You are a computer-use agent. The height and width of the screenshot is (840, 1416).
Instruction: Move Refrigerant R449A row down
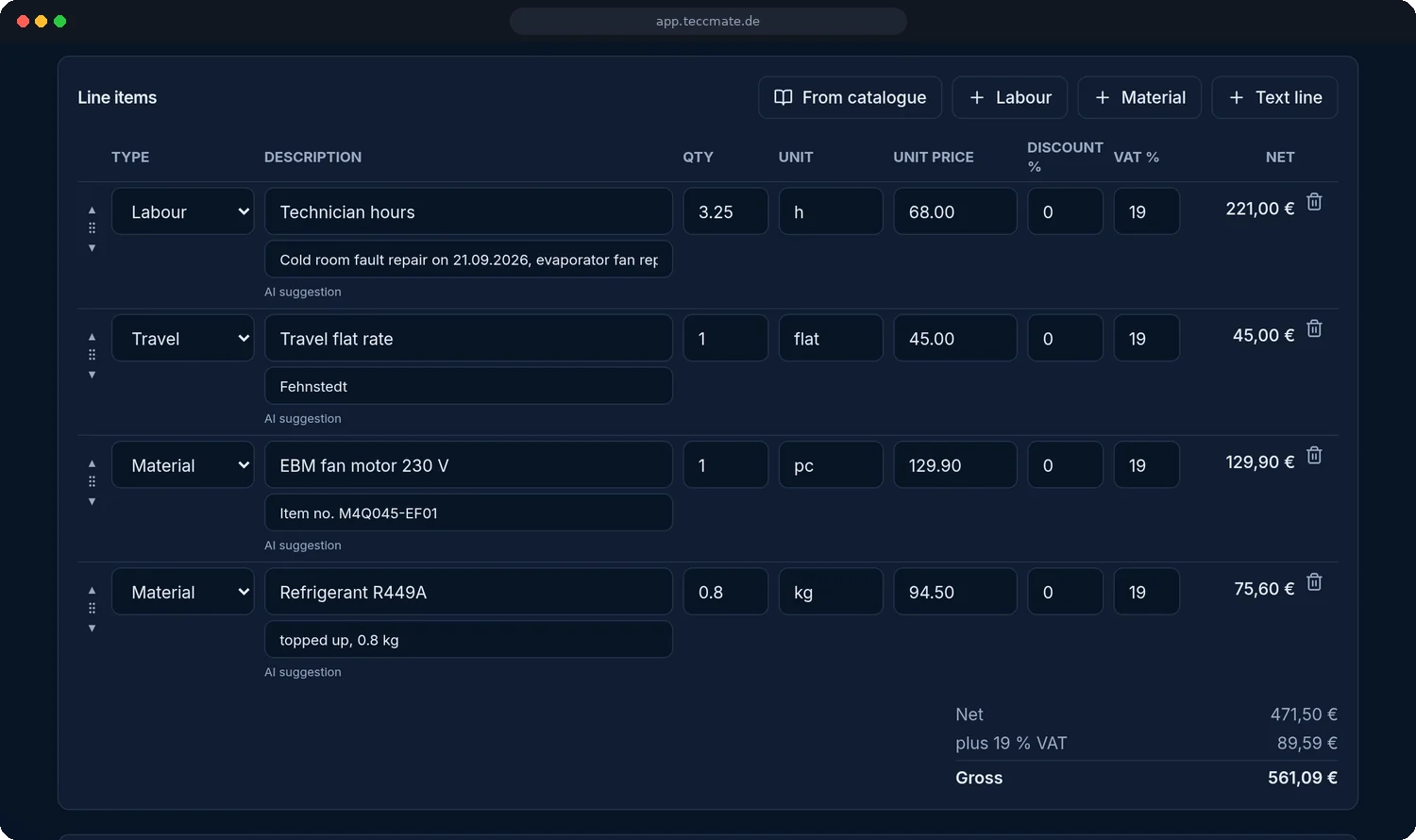92,628
